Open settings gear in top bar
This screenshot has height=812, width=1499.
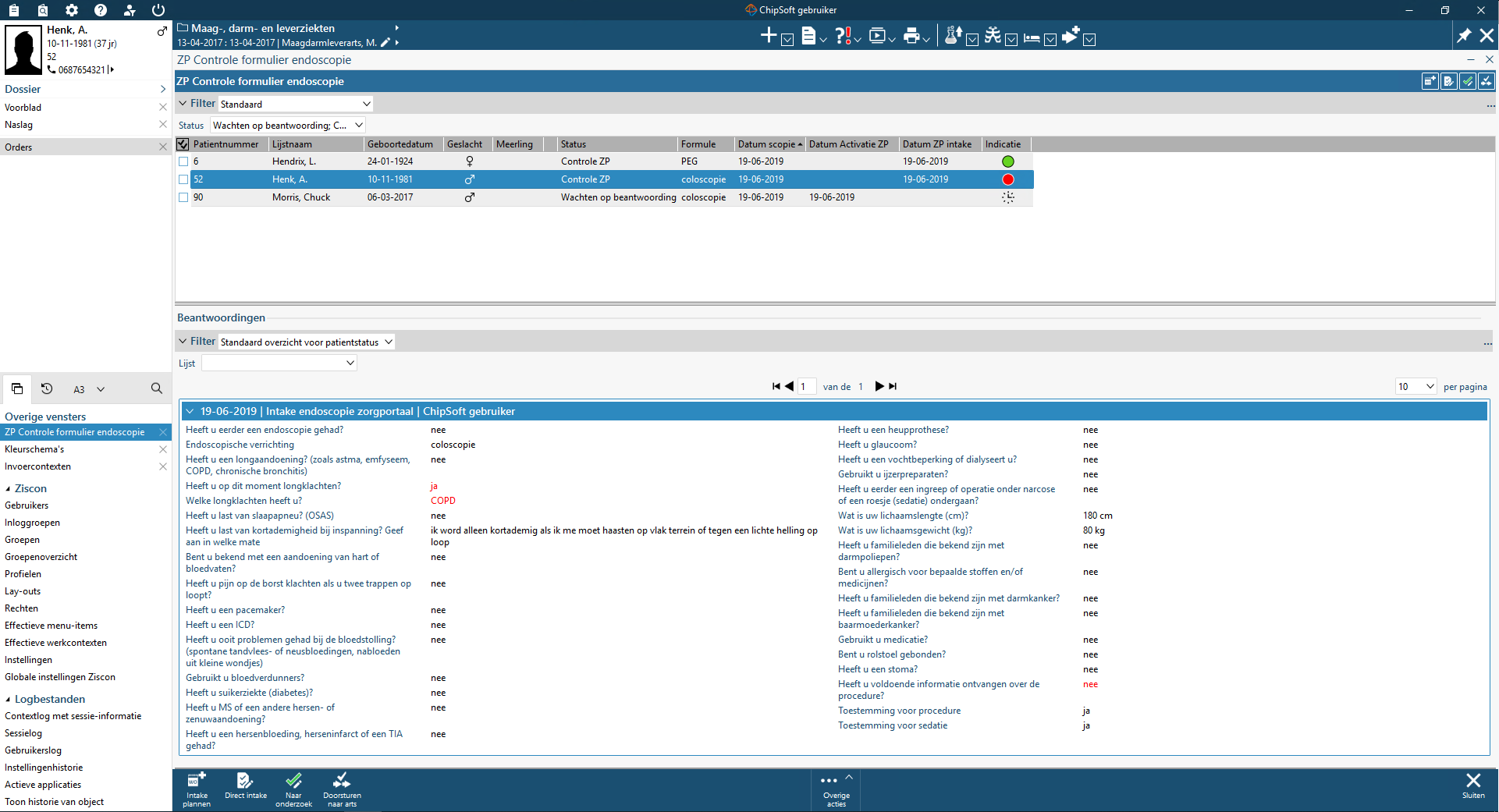[x=72, y=10]
